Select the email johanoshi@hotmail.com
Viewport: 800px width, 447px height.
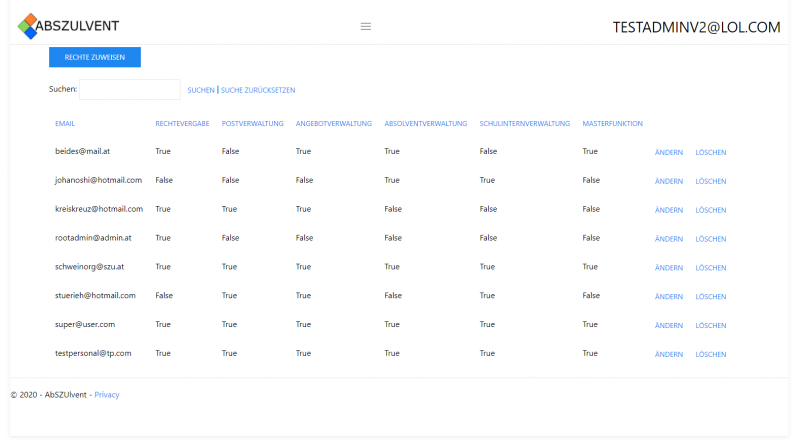[98, 180]
